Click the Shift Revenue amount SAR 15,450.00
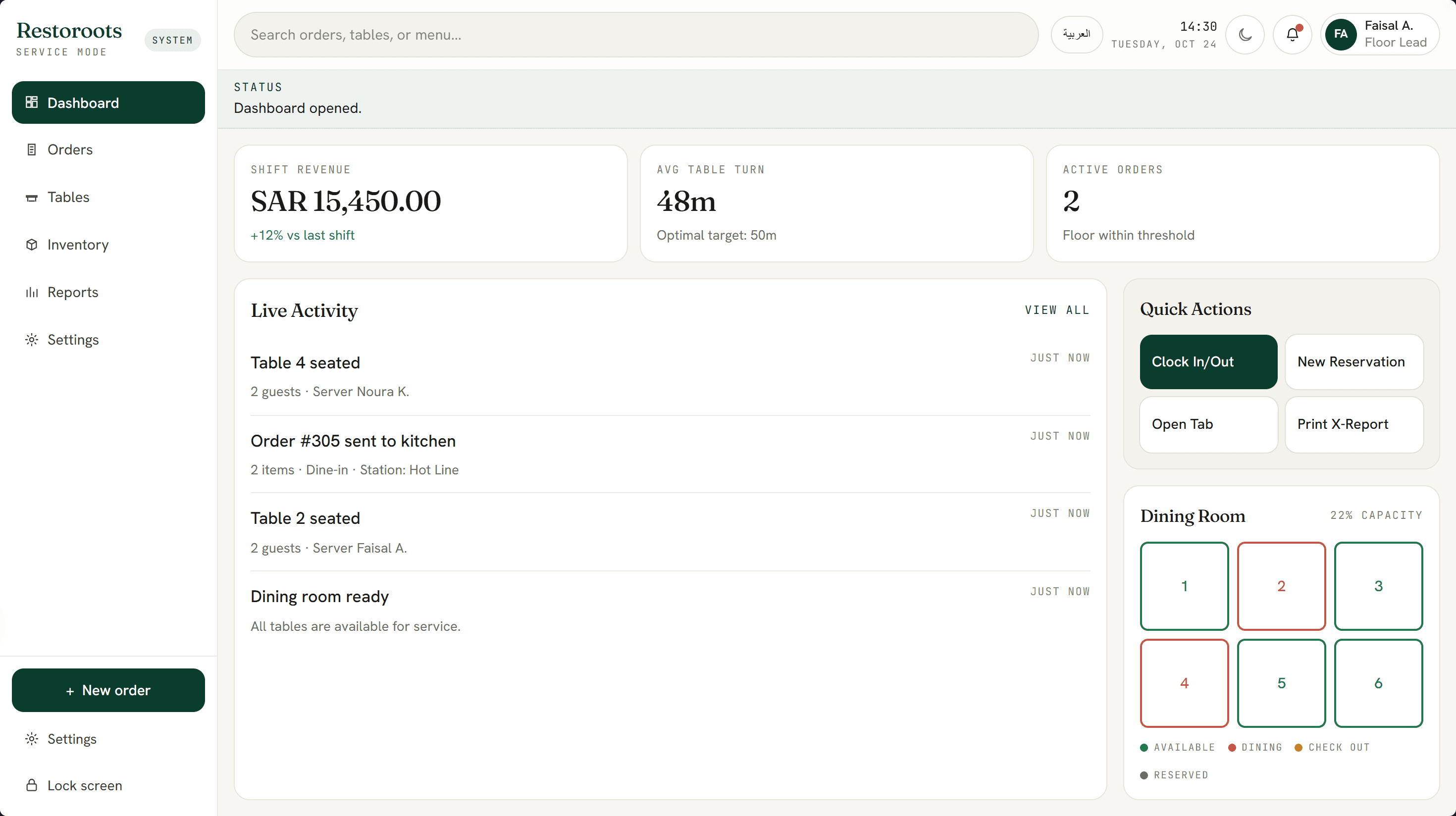Image resolution: width=1456 pixels, height=816 pixels. pos(346,201)
